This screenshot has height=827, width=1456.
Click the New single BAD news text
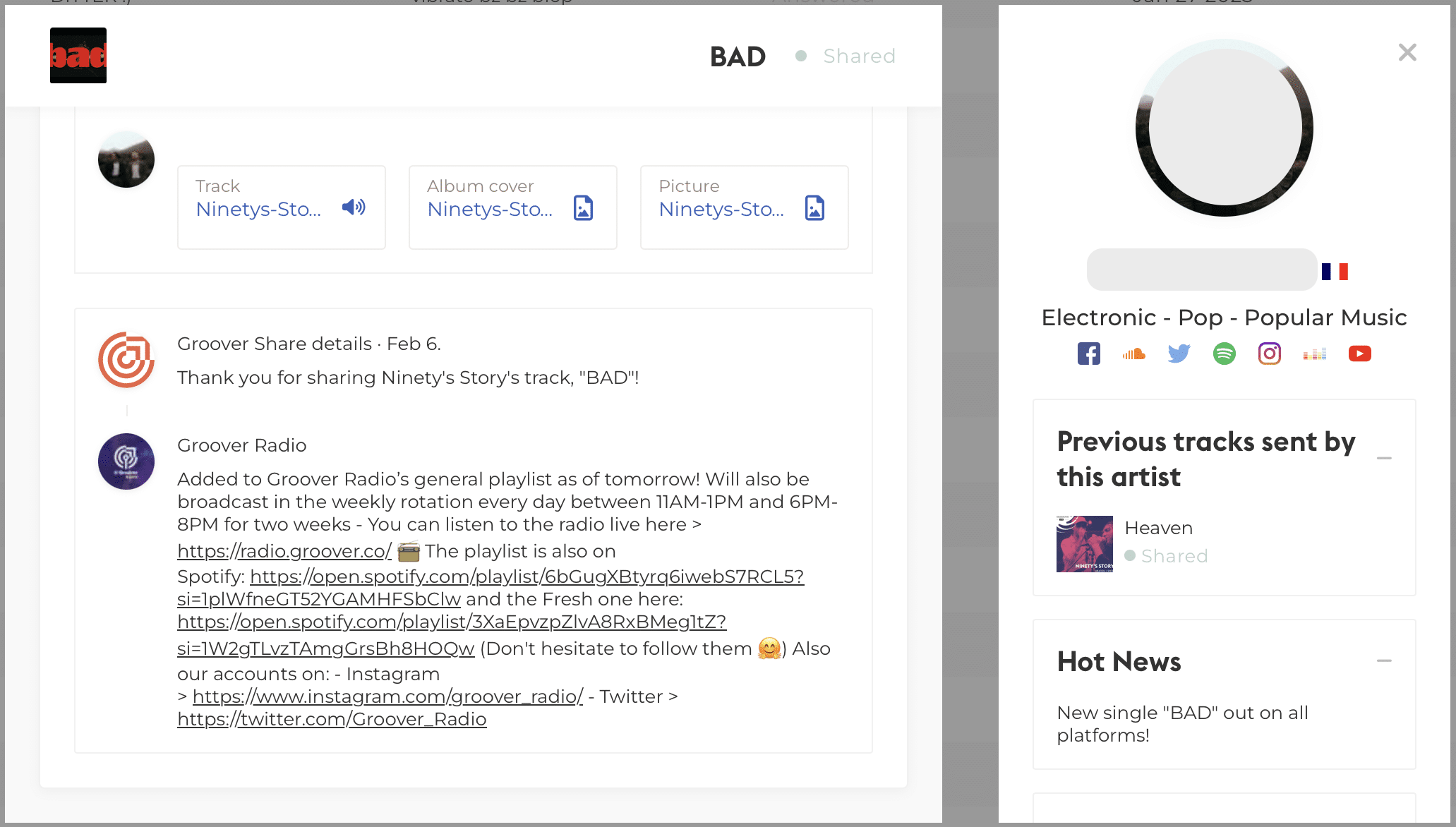pyautogui.click(x=1182, y=724)
